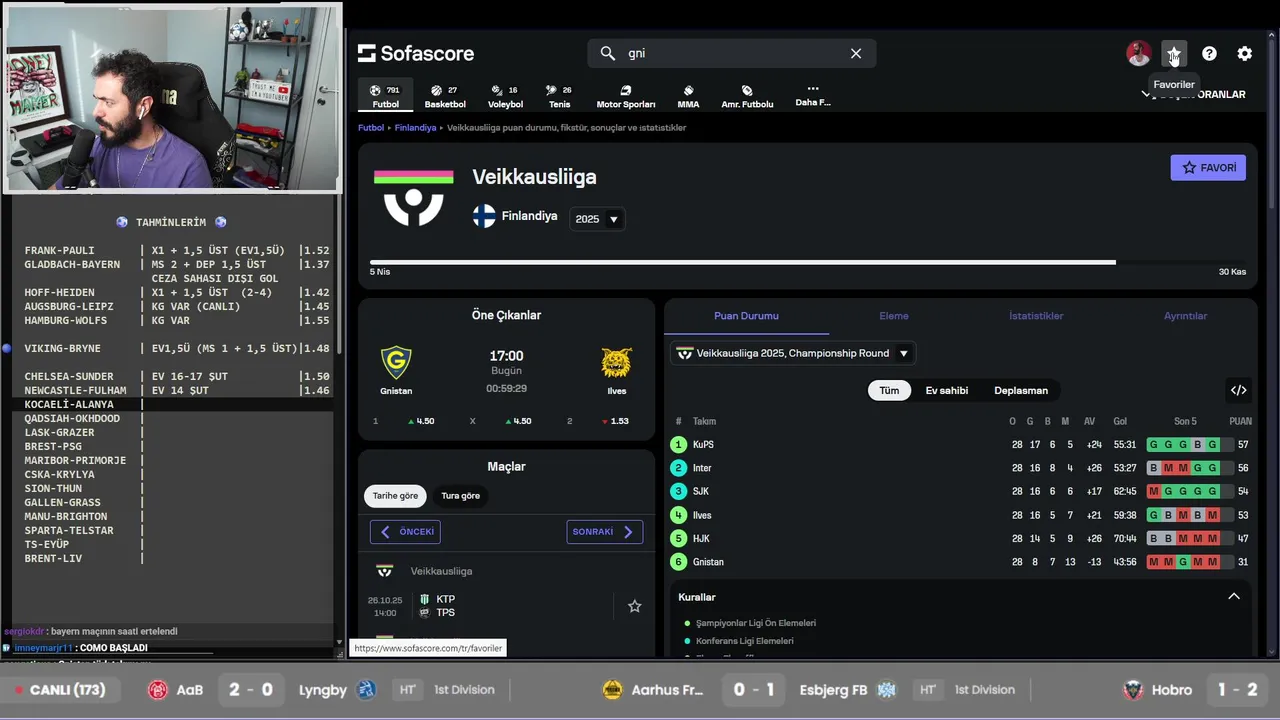The image size is (1280, 720).
Task: Open the KuPS row in standings
Action: [961, 445]
